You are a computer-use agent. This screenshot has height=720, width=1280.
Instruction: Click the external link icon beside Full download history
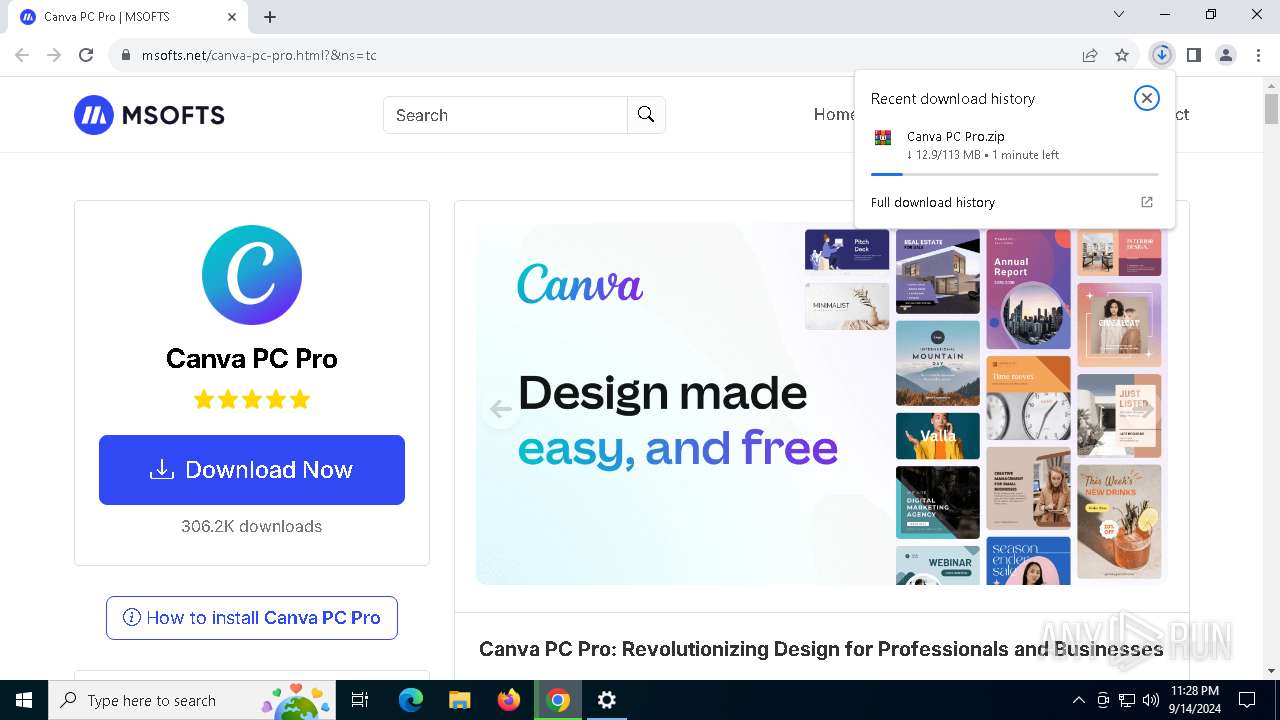click(x=1147, y=202)
